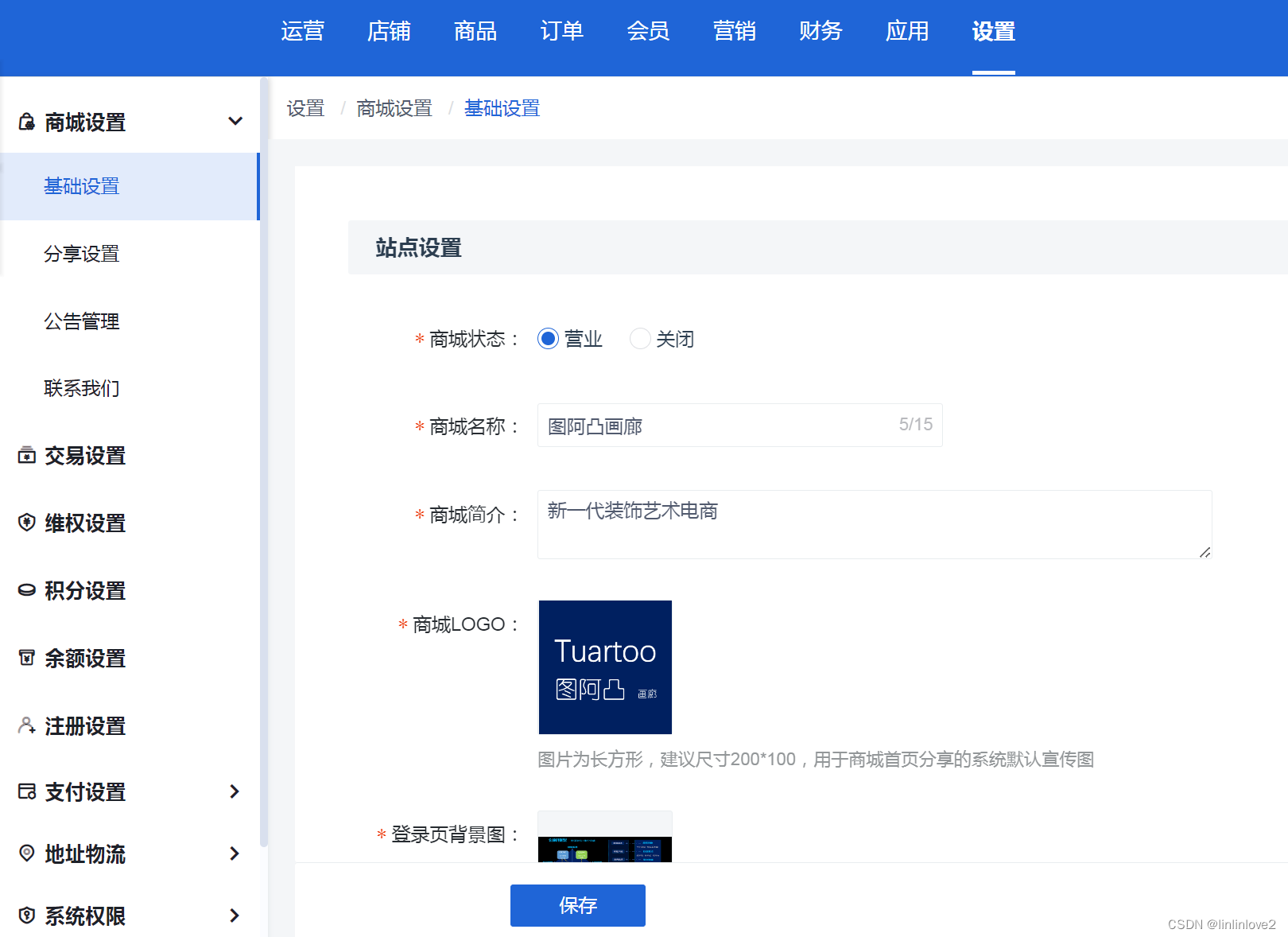Image resolution: width=1288 pixels, height=937 pixels.
Task: Open the 商品 top menu
Action: (x=475, y=32)
